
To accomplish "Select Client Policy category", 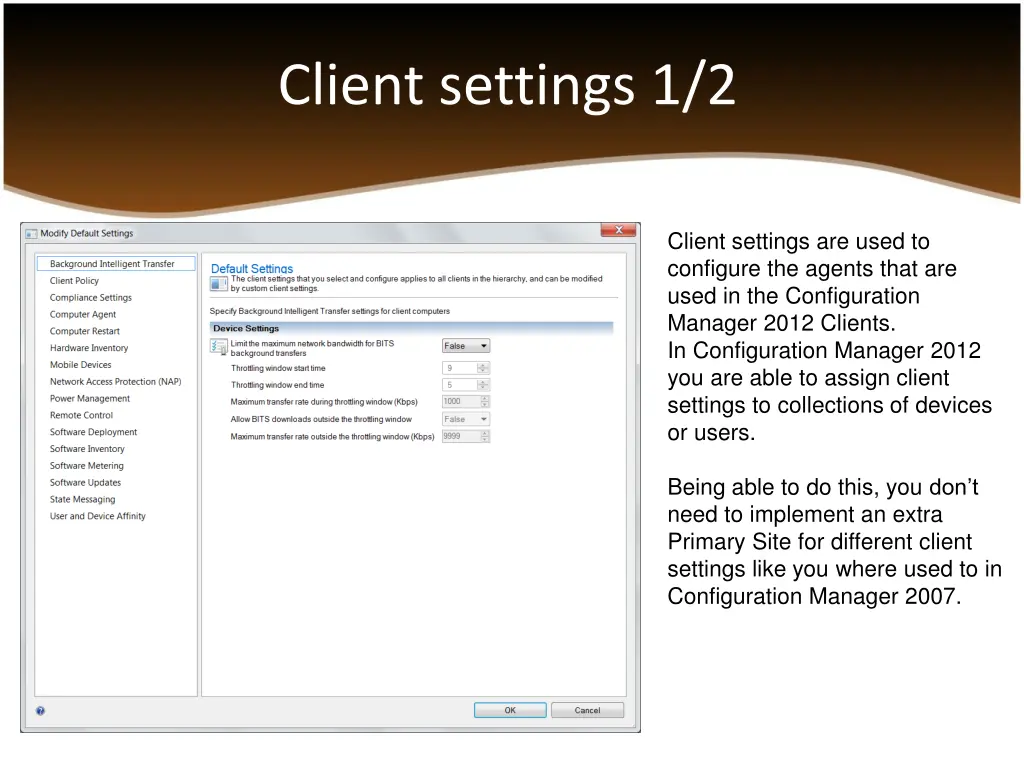I will pyautogui.click(x=74, y=281).
